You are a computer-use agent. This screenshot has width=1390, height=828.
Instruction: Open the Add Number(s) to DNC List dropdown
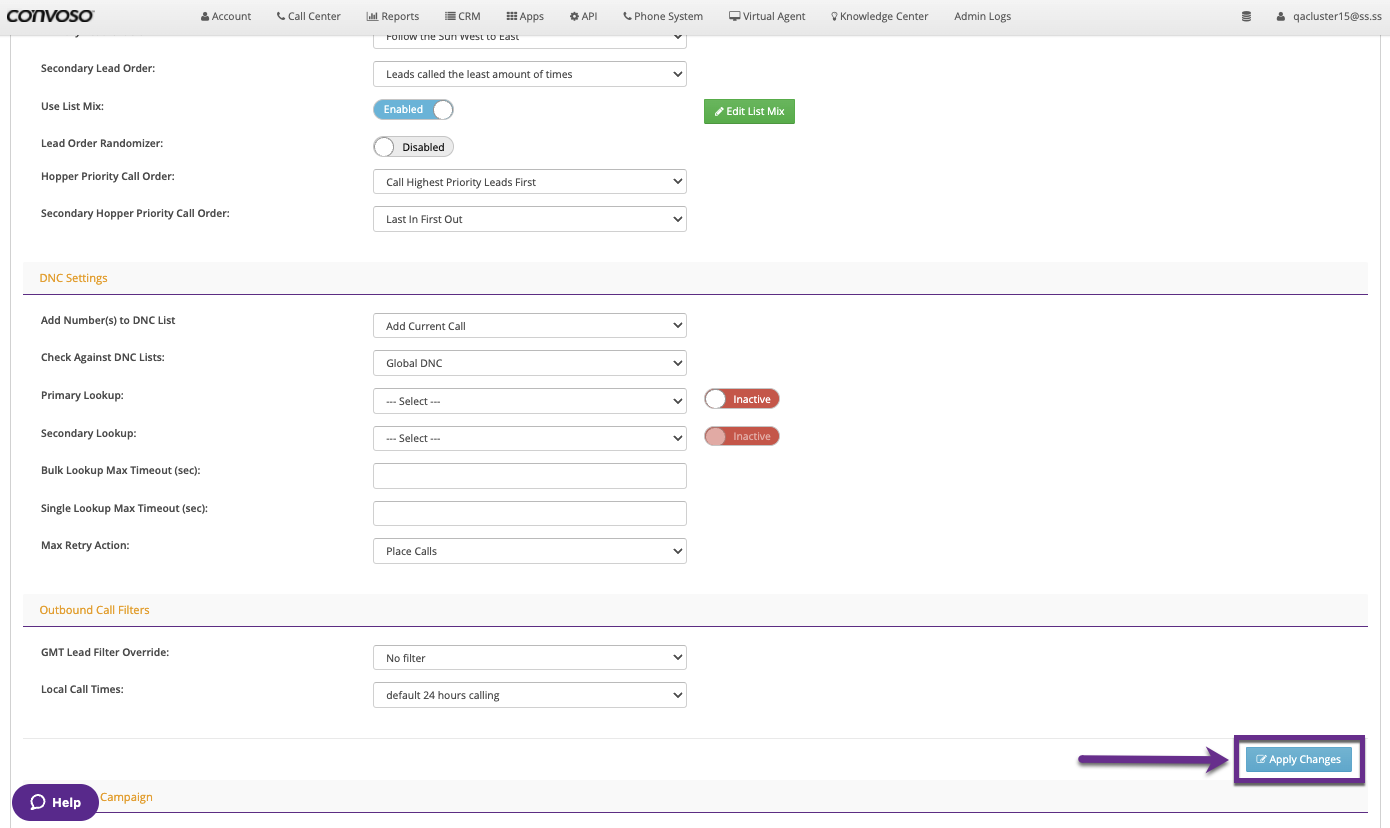(530, 326)
